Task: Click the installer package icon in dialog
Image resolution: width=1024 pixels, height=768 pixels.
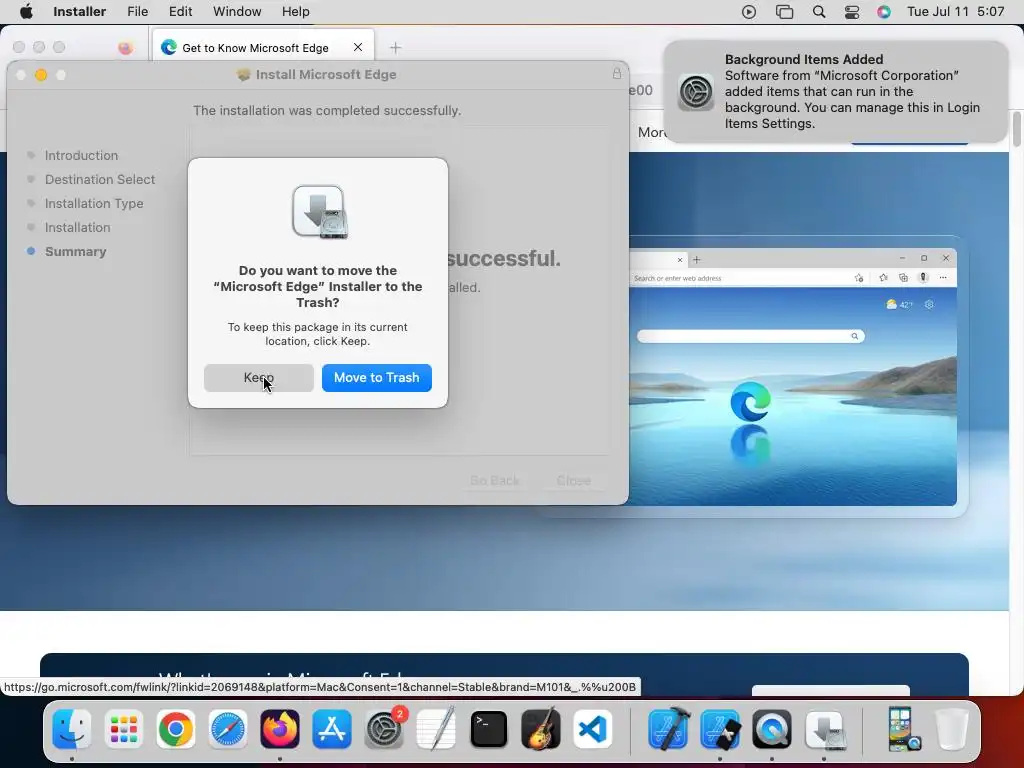Action: (x=319, y=212)
